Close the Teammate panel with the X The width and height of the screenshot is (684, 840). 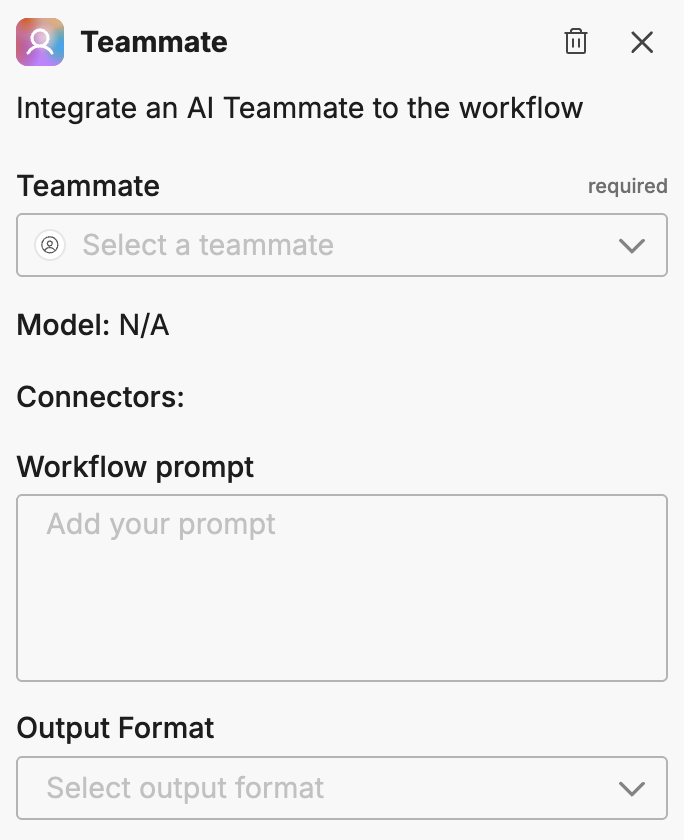pyautogui.click(x=641, y=42)
